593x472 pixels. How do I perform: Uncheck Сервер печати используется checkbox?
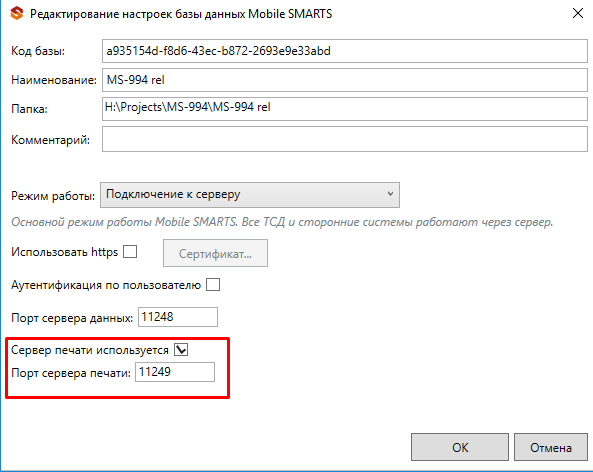tap(181, 350)
